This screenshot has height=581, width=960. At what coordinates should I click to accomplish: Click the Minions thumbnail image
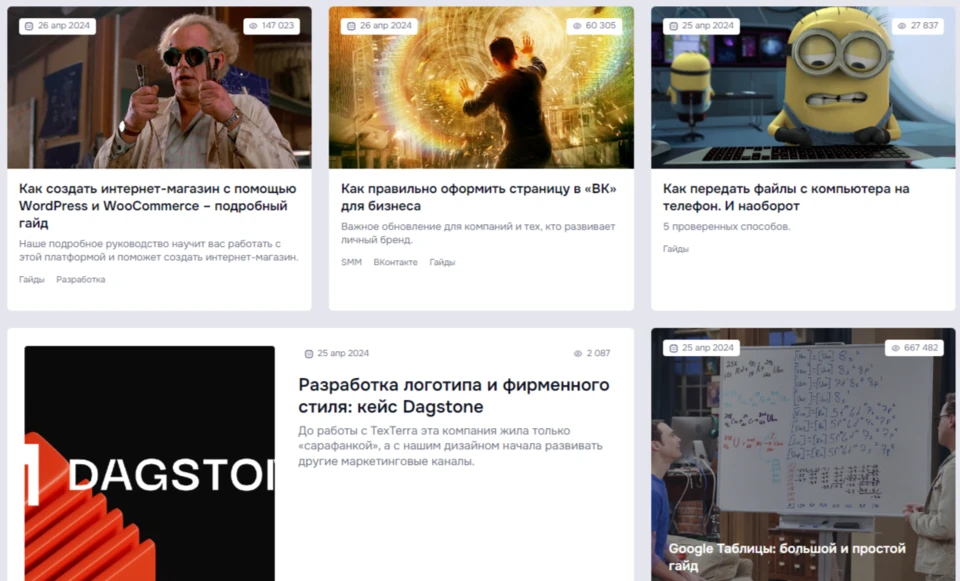click(x=803, y=88)
